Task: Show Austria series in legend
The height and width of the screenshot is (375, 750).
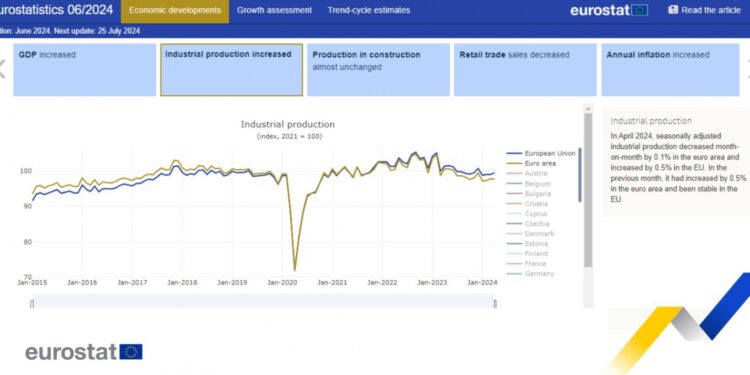Action: pos(527,174)
